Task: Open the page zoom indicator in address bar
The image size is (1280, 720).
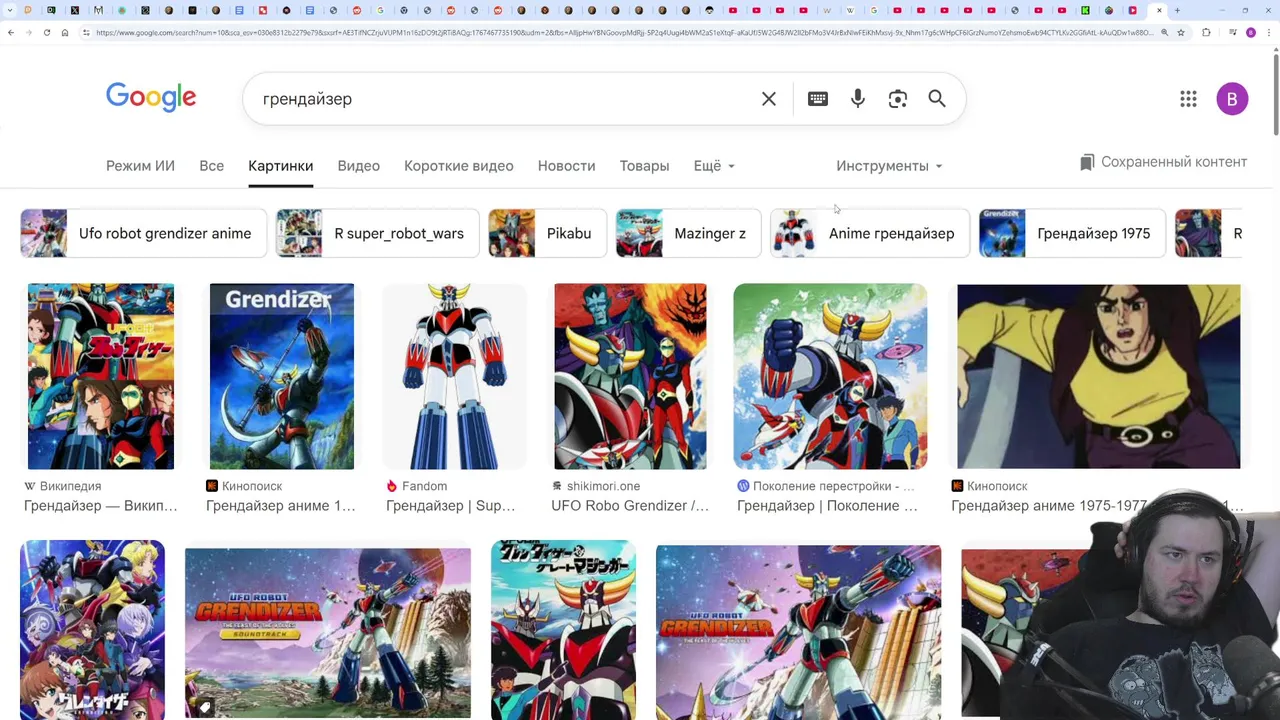Action: [1164, 33]
